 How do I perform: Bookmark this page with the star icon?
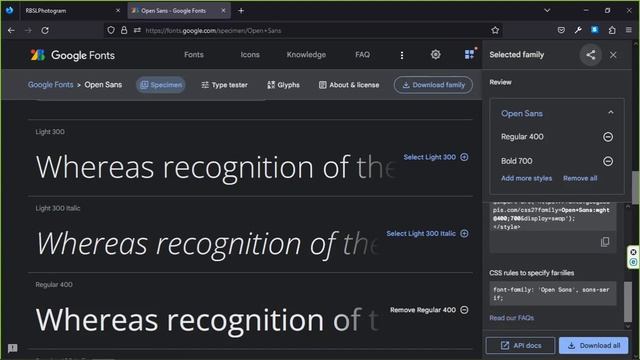pos(495,30)
